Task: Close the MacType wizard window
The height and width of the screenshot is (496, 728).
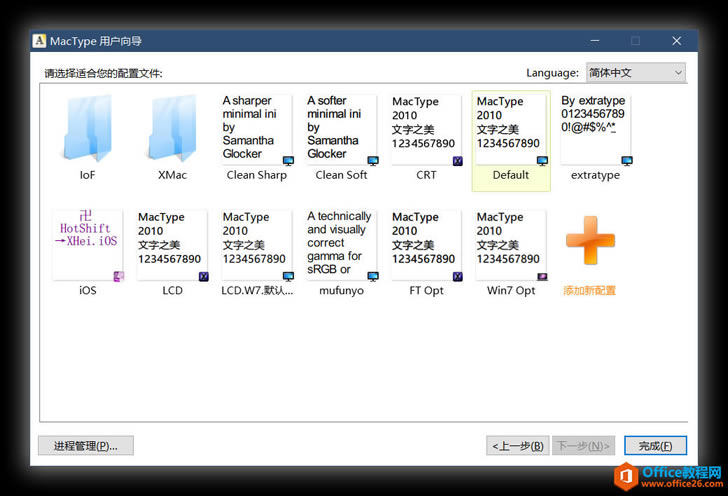Action: (x=676, y=41)
